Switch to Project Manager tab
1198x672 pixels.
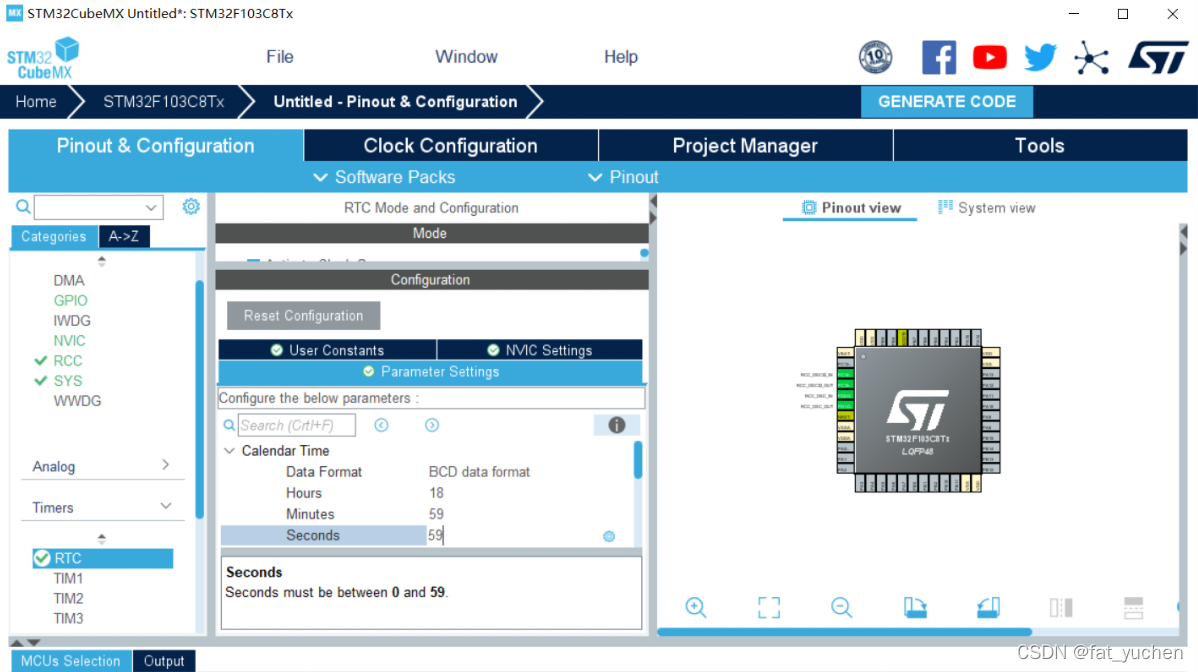pyautogui.click(x=745, y=146)
